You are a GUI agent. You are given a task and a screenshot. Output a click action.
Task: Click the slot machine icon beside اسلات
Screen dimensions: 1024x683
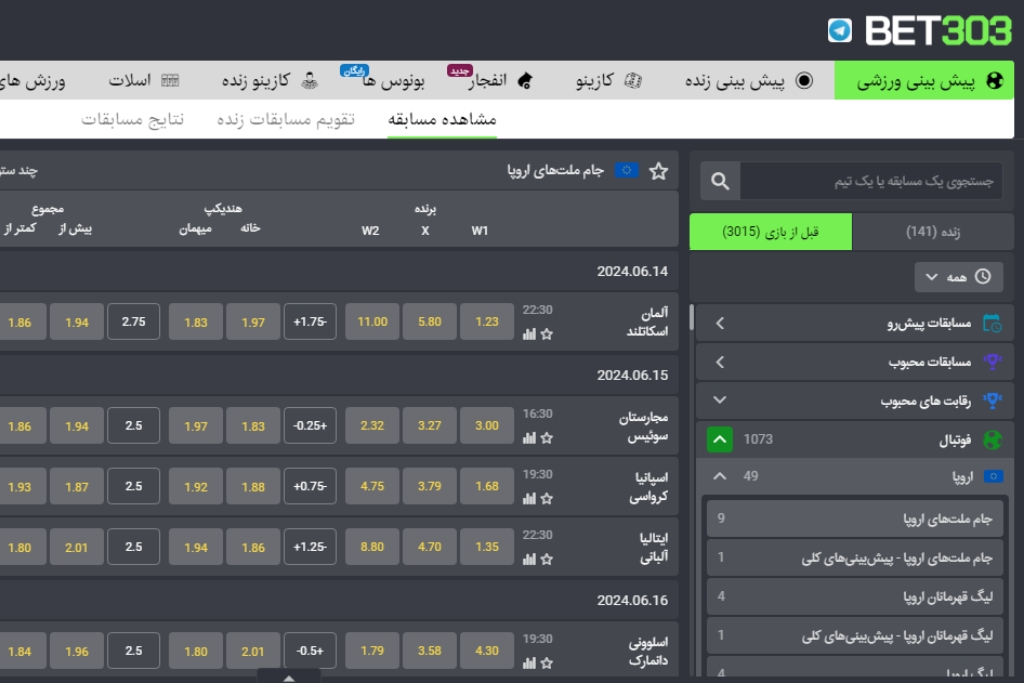click(172, 80)
